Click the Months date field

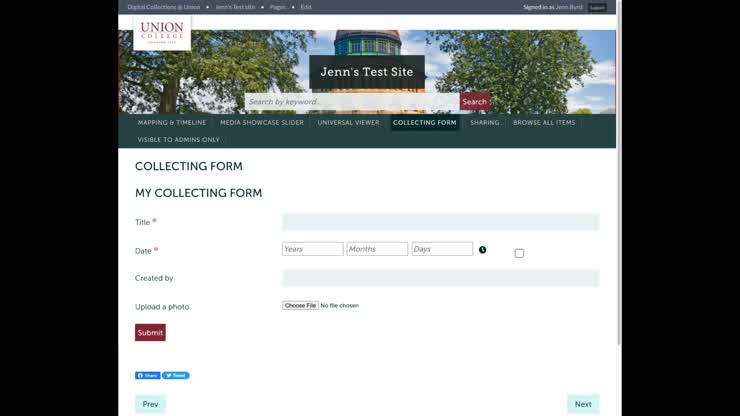377,249
